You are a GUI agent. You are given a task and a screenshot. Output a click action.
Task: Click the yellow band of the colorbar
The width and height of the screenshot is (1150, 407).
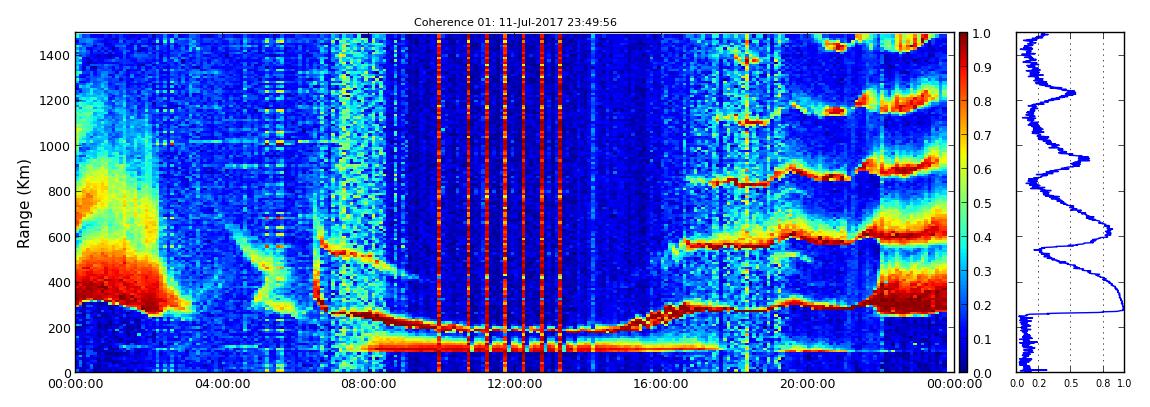coord(964,155)
